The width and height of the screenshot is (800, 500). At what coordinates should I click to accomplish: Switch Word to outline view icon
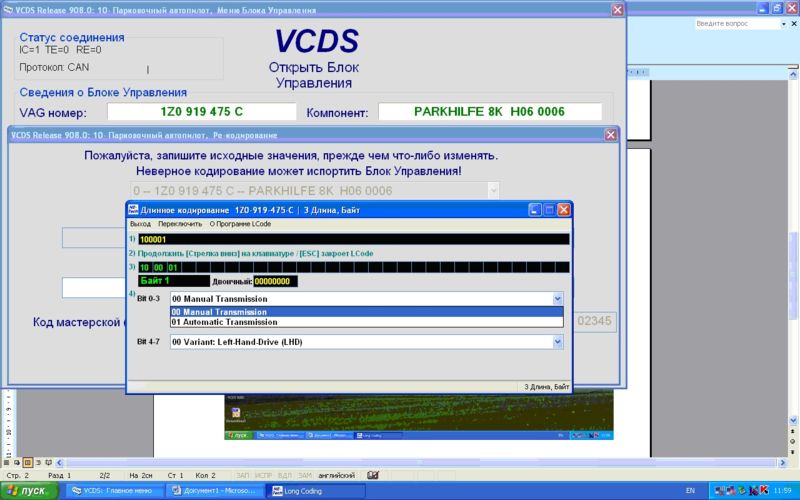point(38,463)
